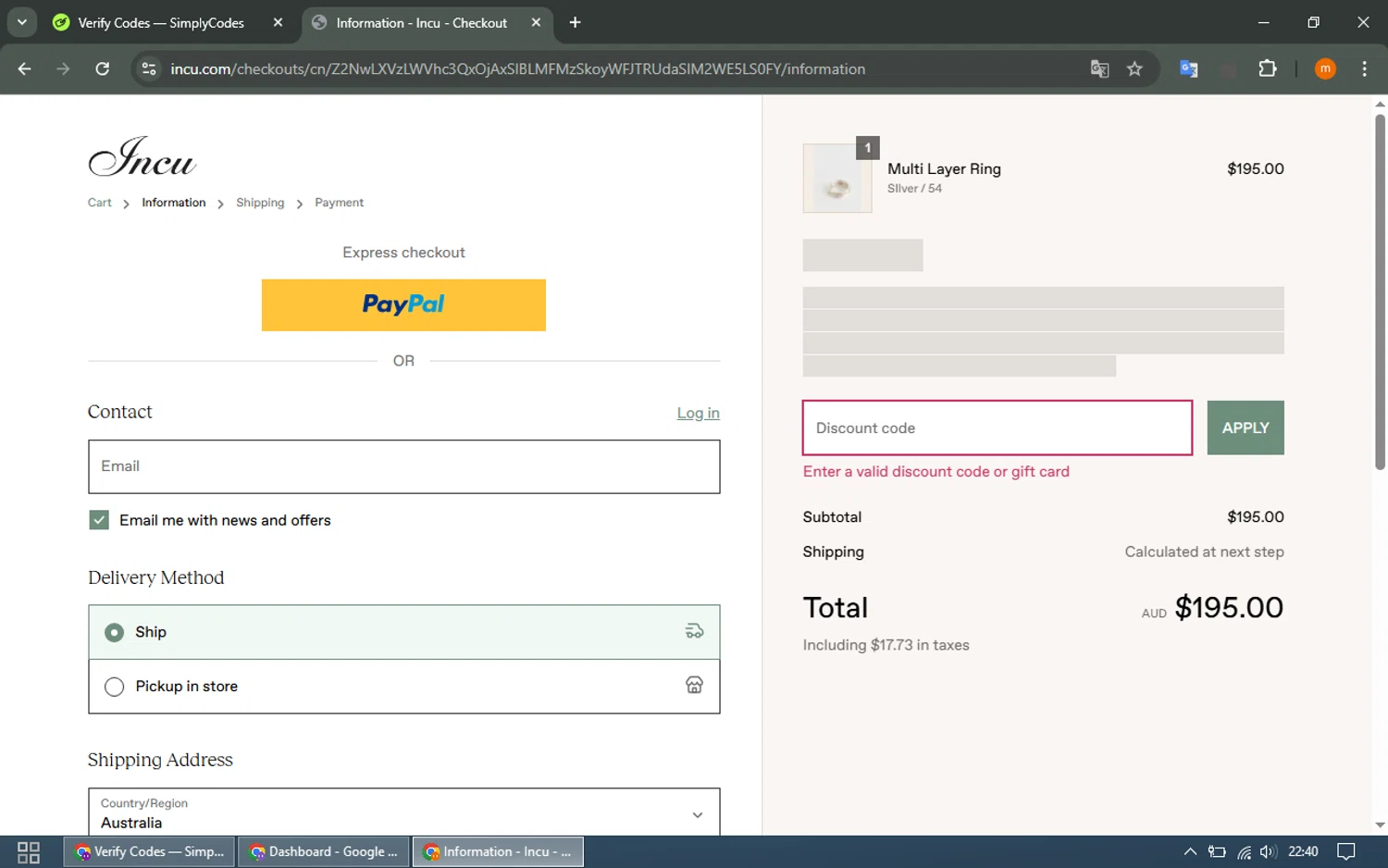This screenshot has height=868, width=1388.
Task: Select the Shipping breadcrumb step
Action: (x=260, y=203)
